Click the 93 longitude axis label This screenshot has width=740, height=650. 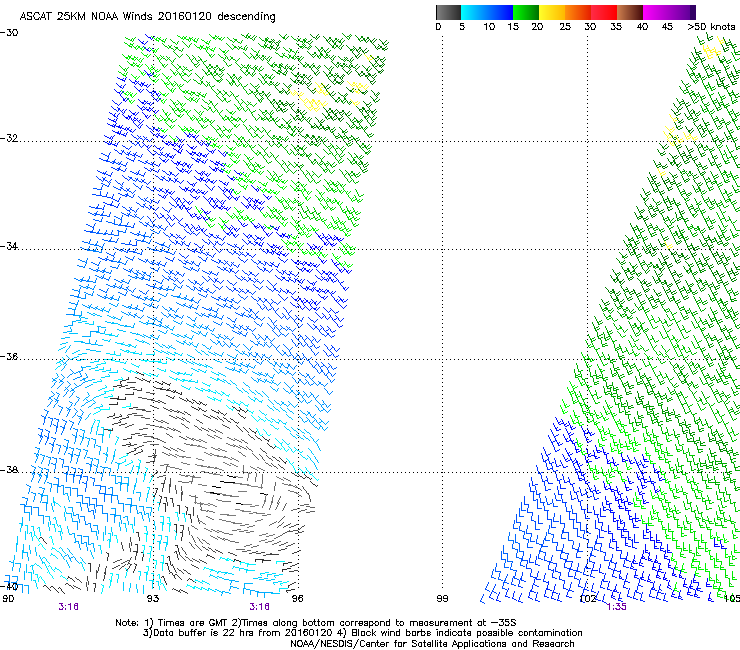click(x=153, y=599)
